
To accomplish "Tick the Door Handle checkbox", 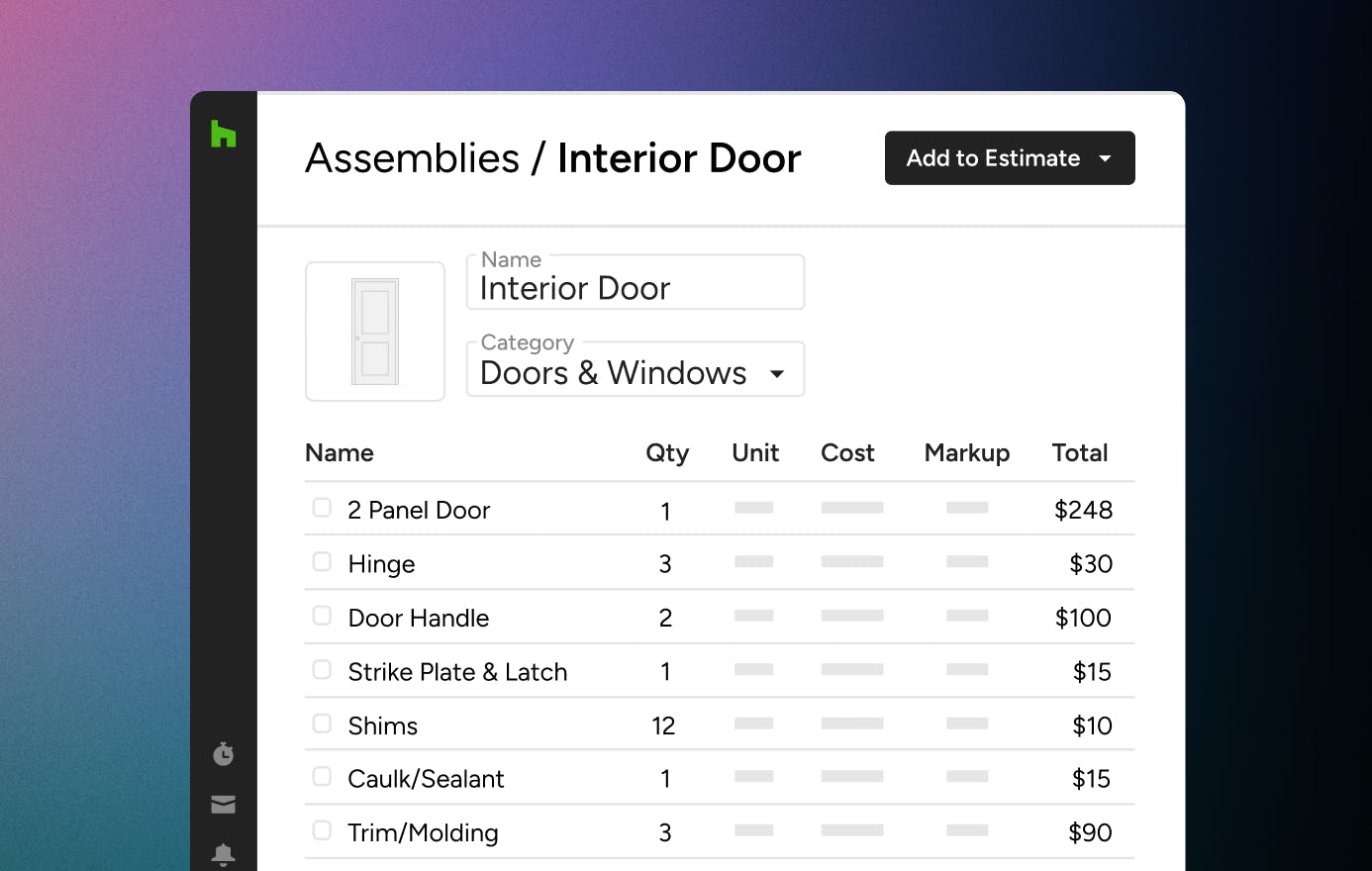I will (x=322, y=616).
